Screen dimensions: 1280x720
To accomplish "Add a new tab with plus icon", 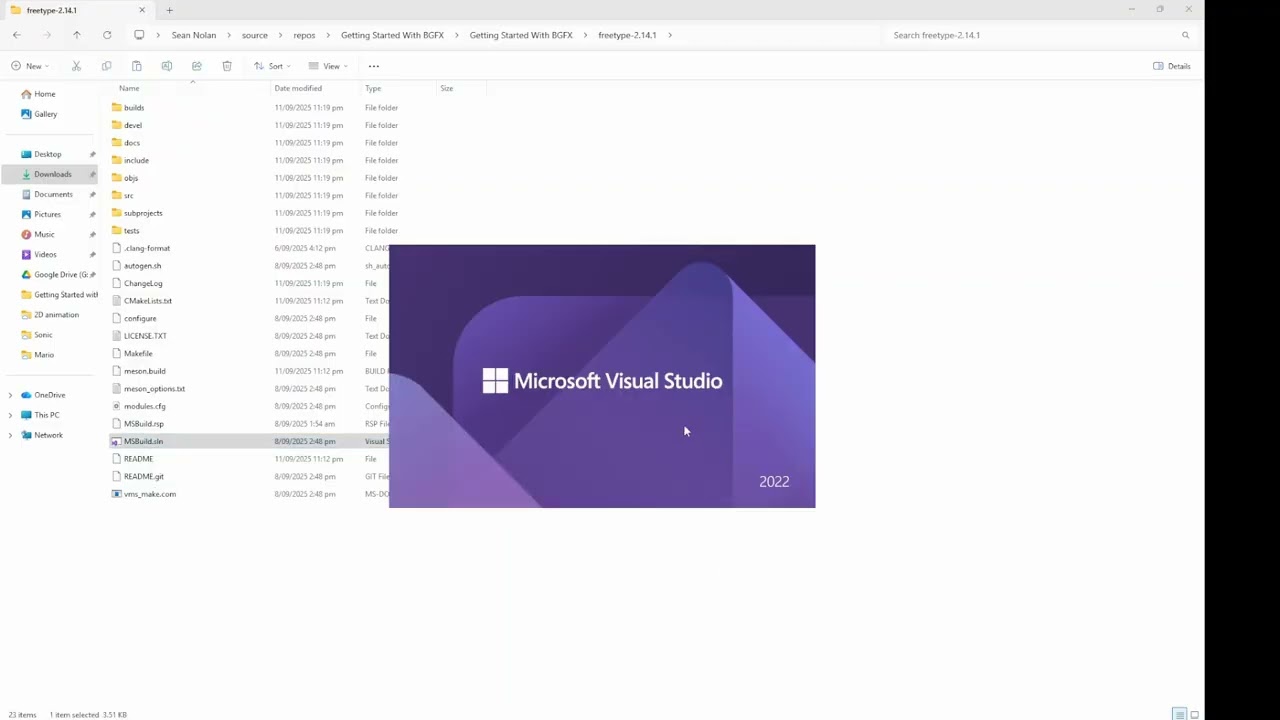I will tap(169, 10).
